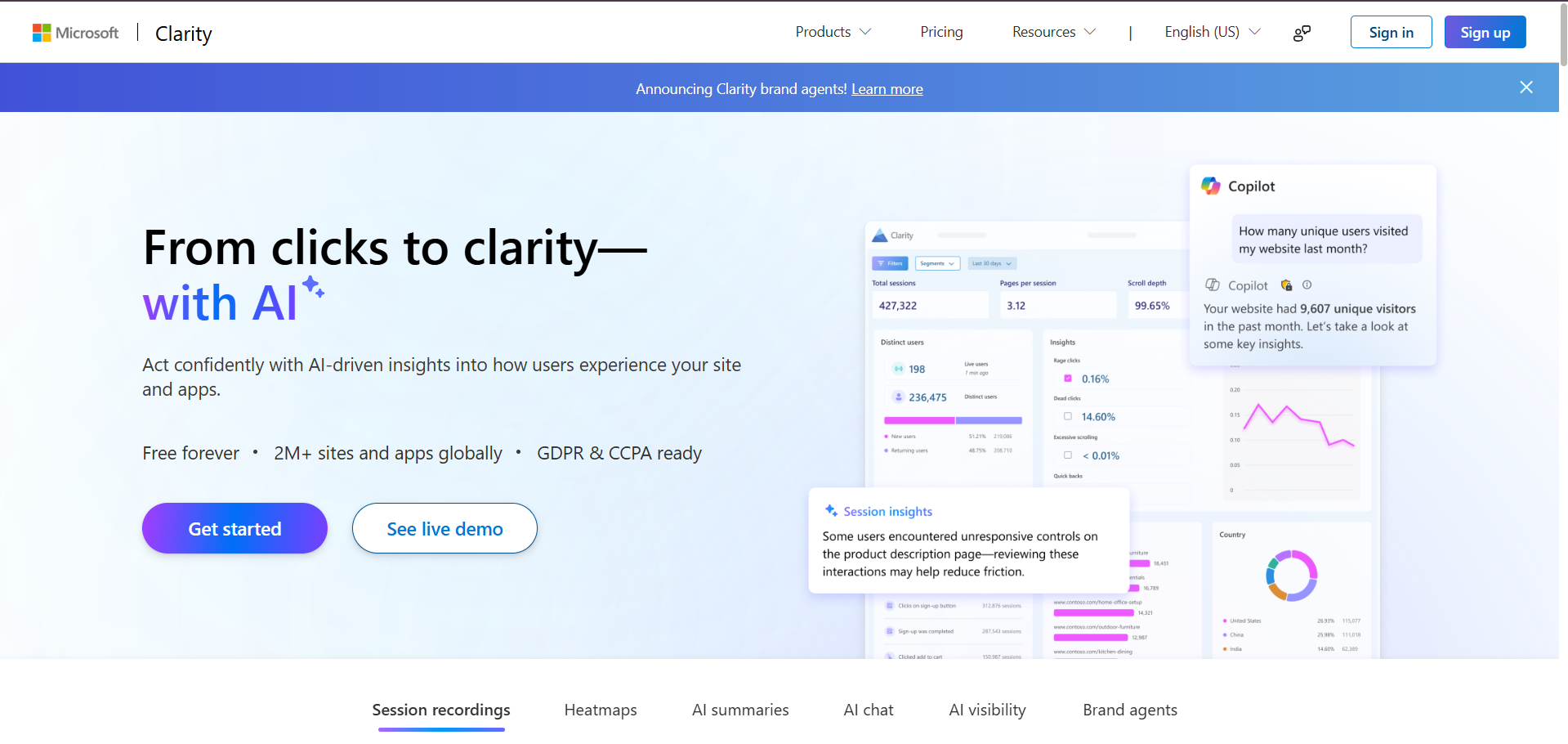Switch to the Heatmaps tab
Viewport: 1568px width, 744px height.
point(601,710)
